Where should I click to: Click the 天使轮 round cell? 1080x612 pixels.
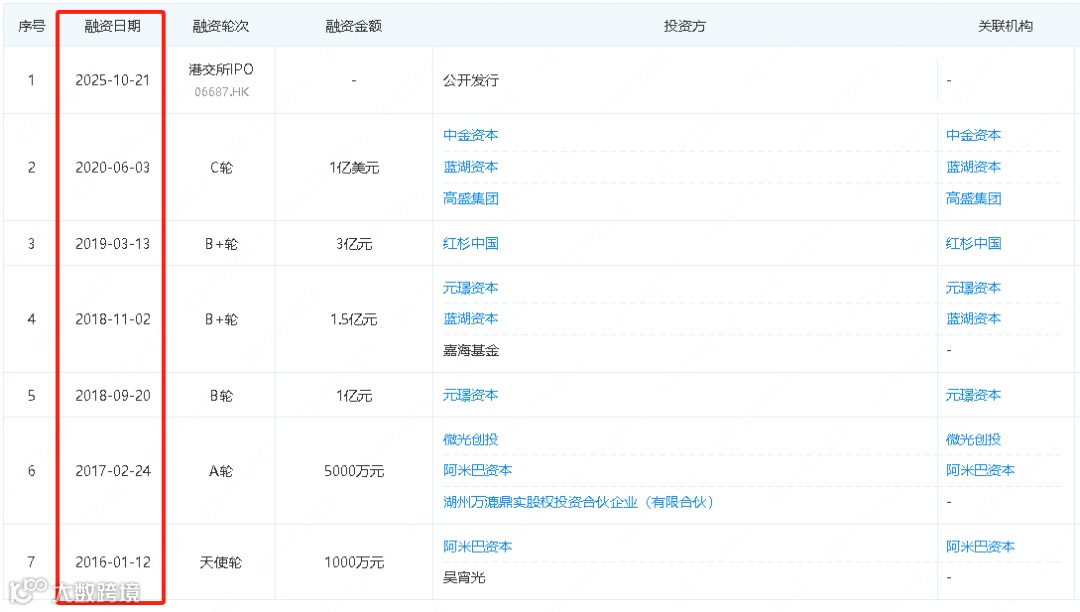[221, 562]
